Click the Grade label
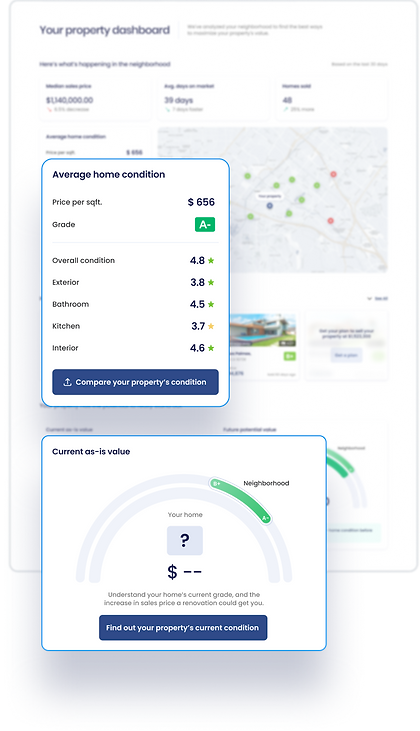Screen dimensions: 420x731 [63, 225]
